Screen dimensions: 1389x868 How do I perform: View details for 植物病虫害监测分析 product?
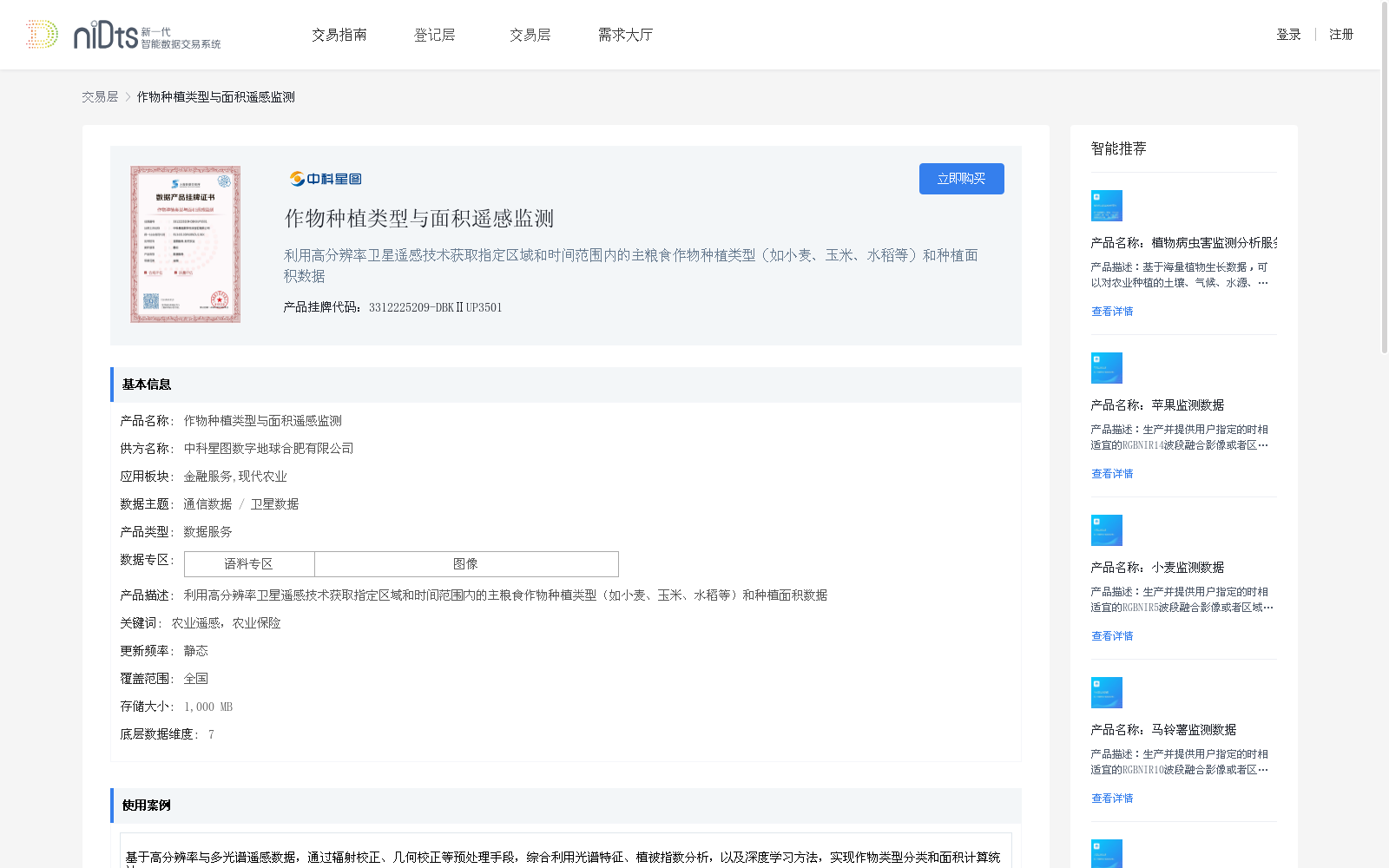click(x=1112, y=312)
